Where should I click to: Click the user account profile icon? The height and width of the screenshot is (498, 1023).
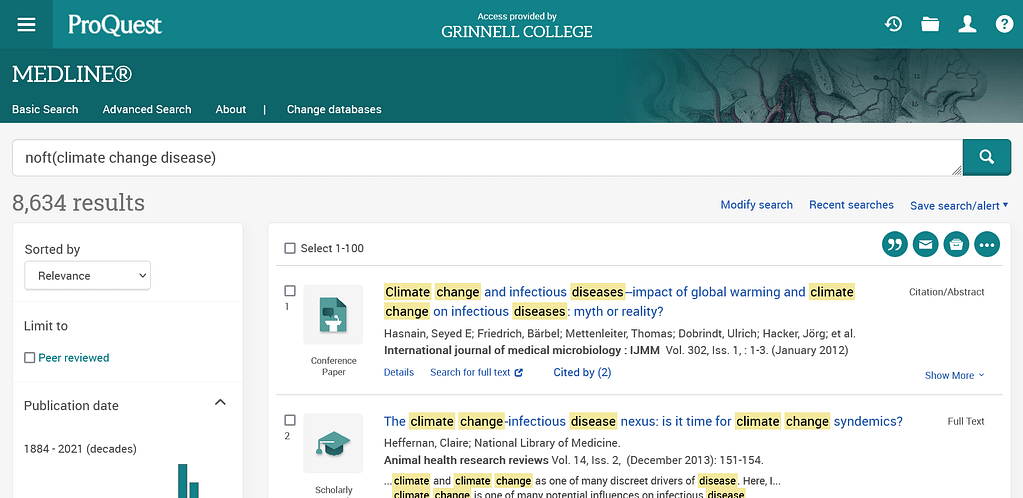(x=967, y=24)
